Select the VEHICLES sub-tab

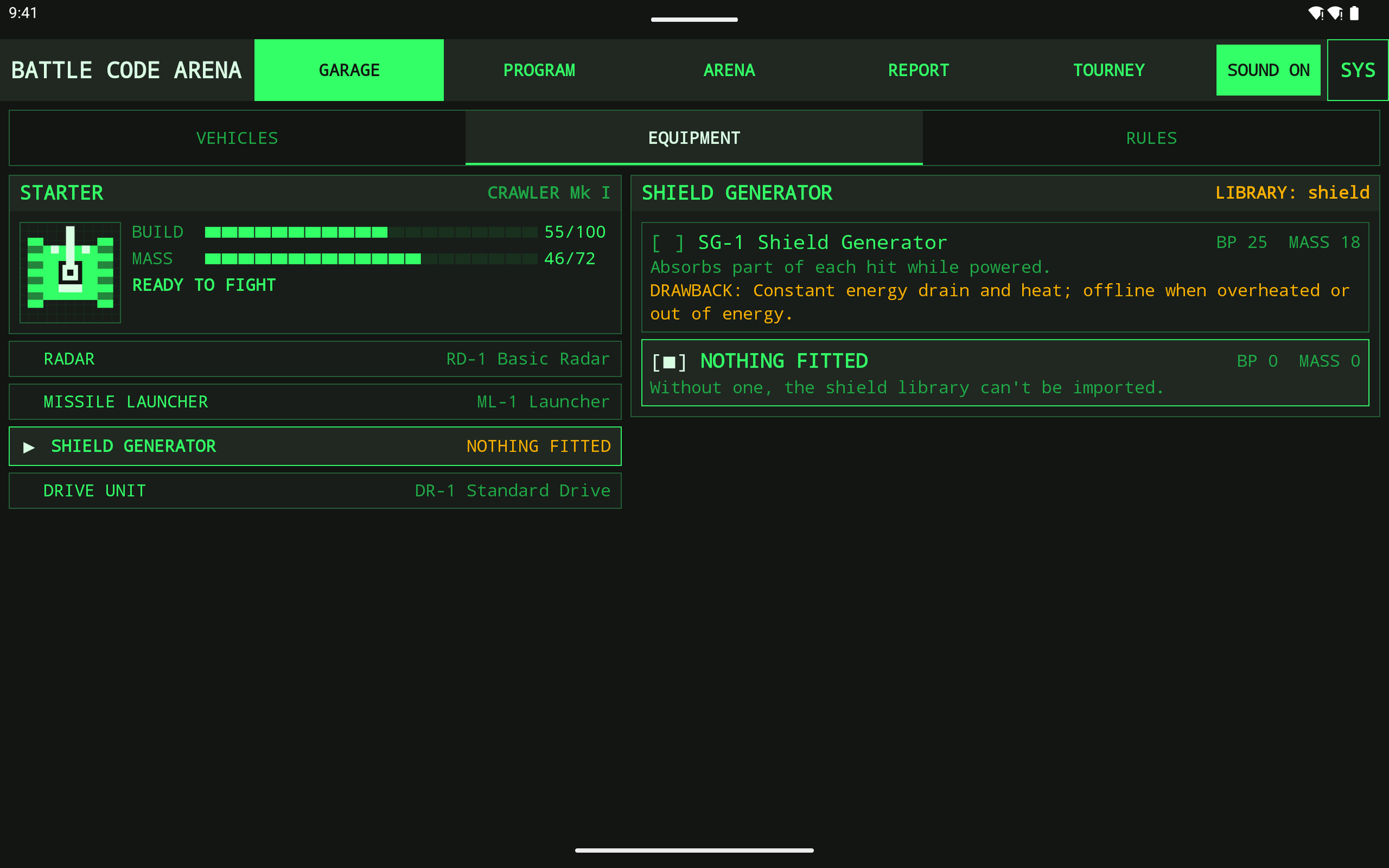point(237,138)
